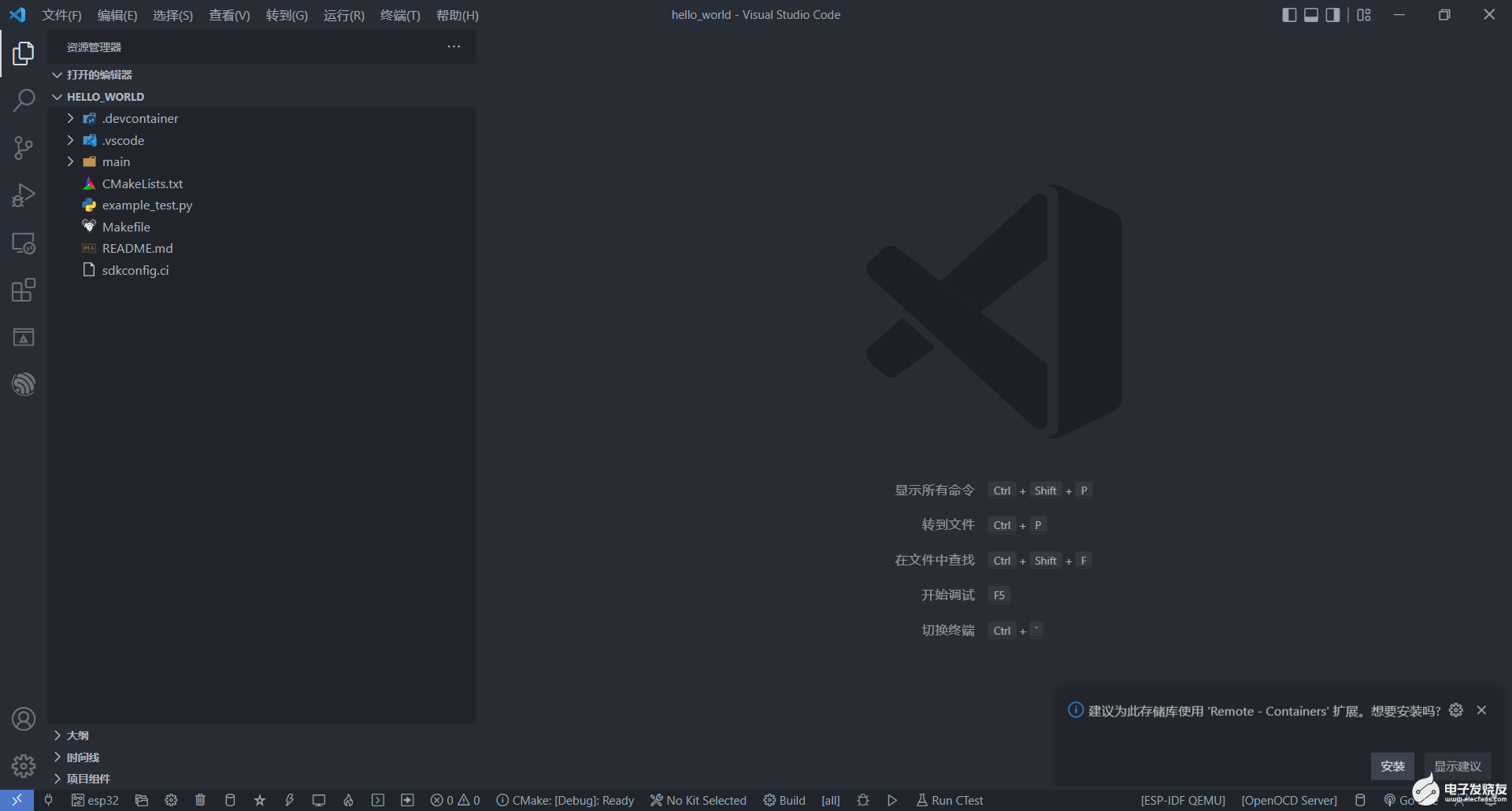
Task: Open explorer more actions ellipsis
Action: click(x=454, y=46)
